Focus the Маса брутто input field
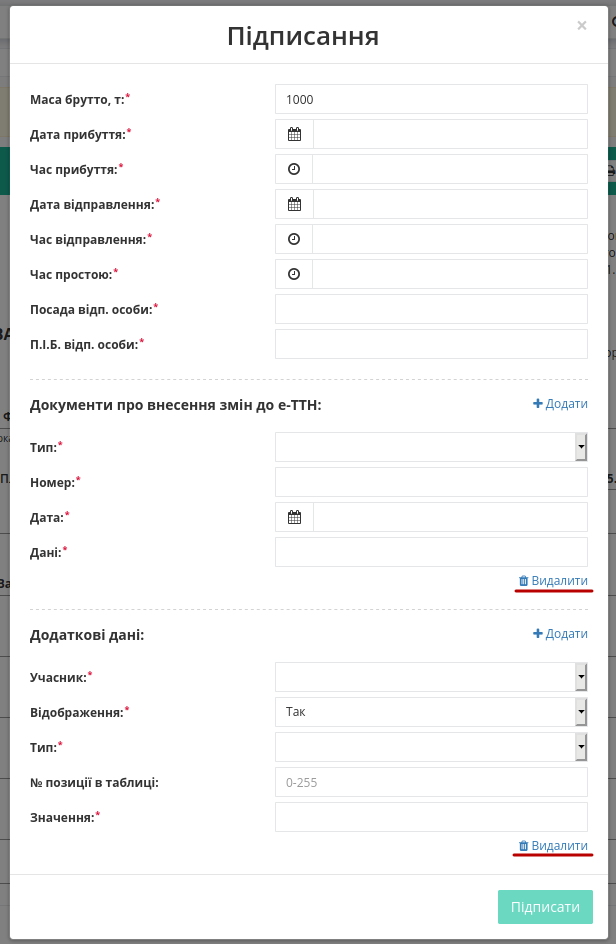Screen dimensions: 616x944 (431, 99)
